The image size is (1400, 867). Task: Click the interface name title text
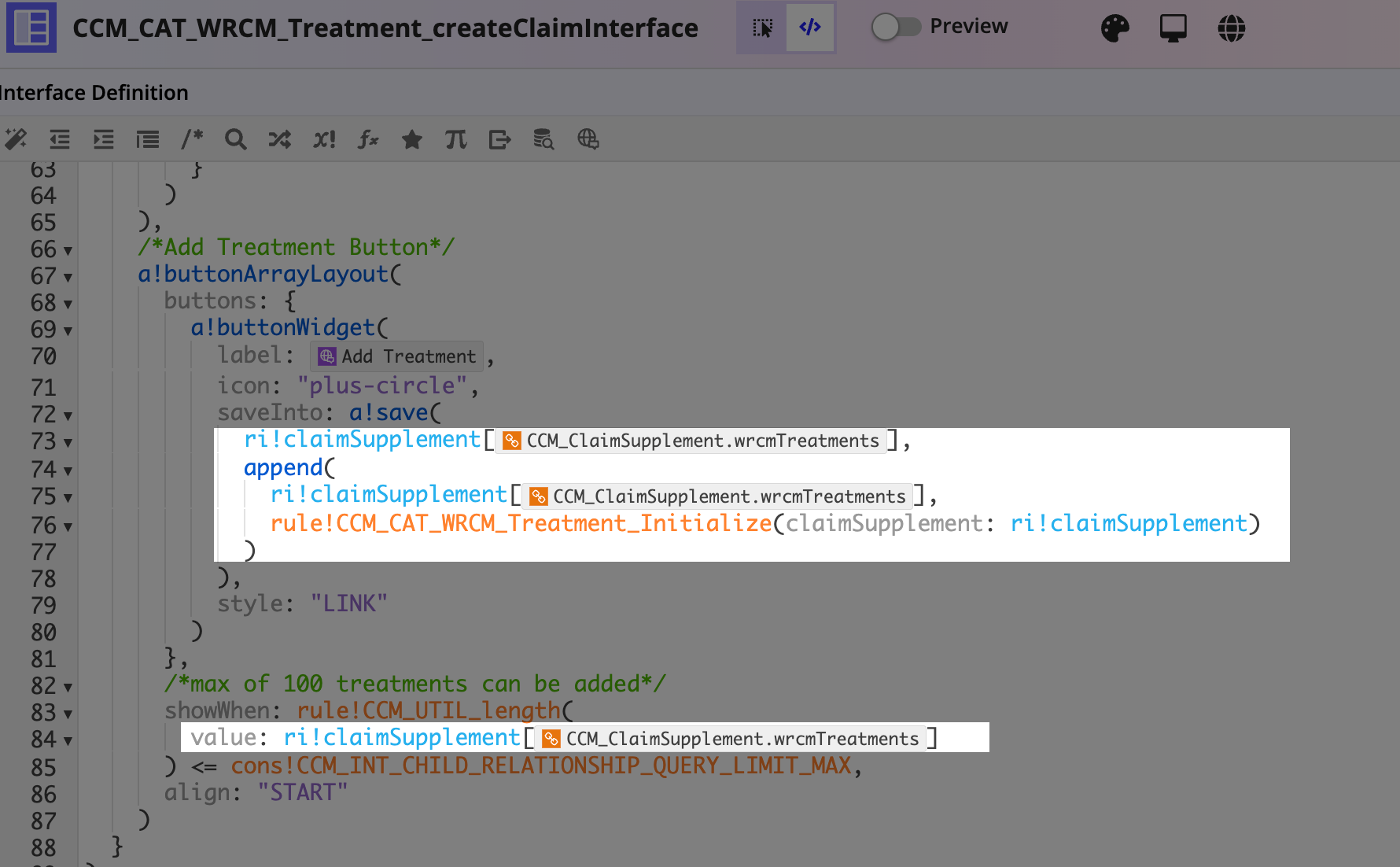tap(385, 28)
